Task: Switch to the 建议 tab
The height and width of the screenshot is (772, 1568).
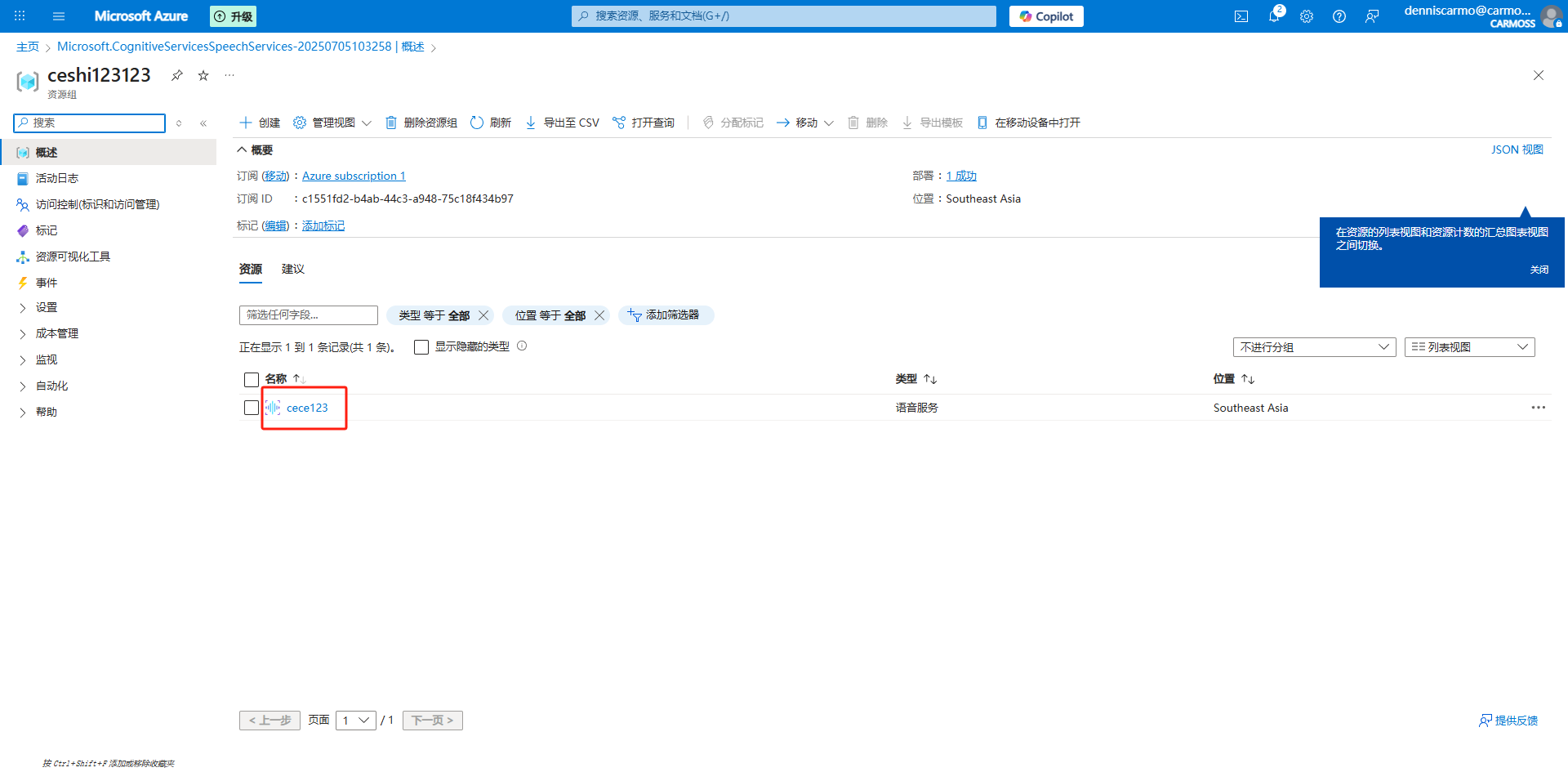Action: pos(293,269)
